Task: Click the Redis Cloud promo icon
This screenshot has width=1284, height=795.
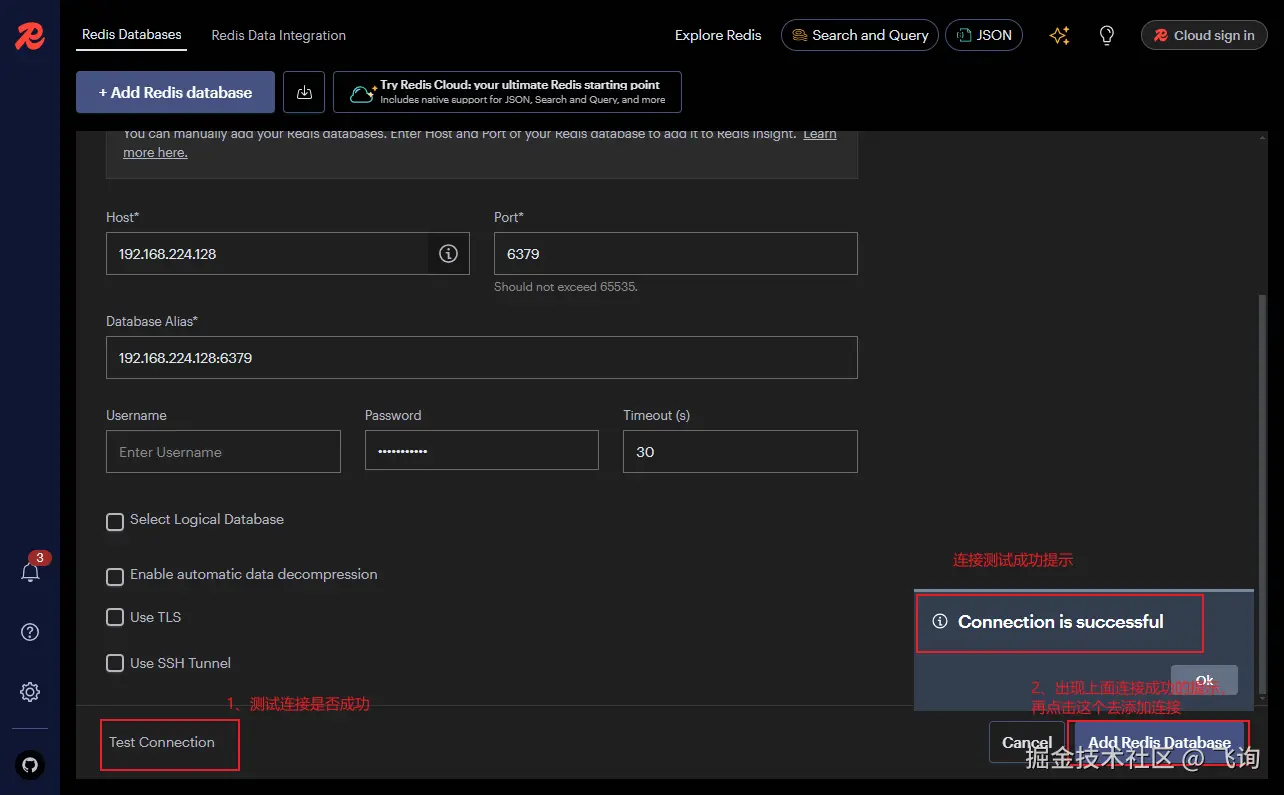Action: (361, 93)
